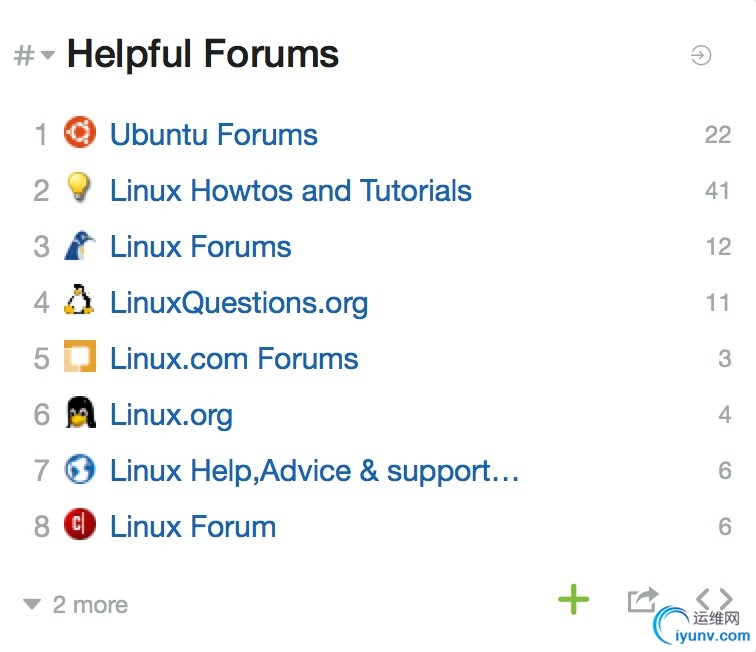Open Linux Howtos and Tutorials link
Image resolution: width=756 pixels, height=652 pixels.
pyautogui.click(x=290, y=191)
